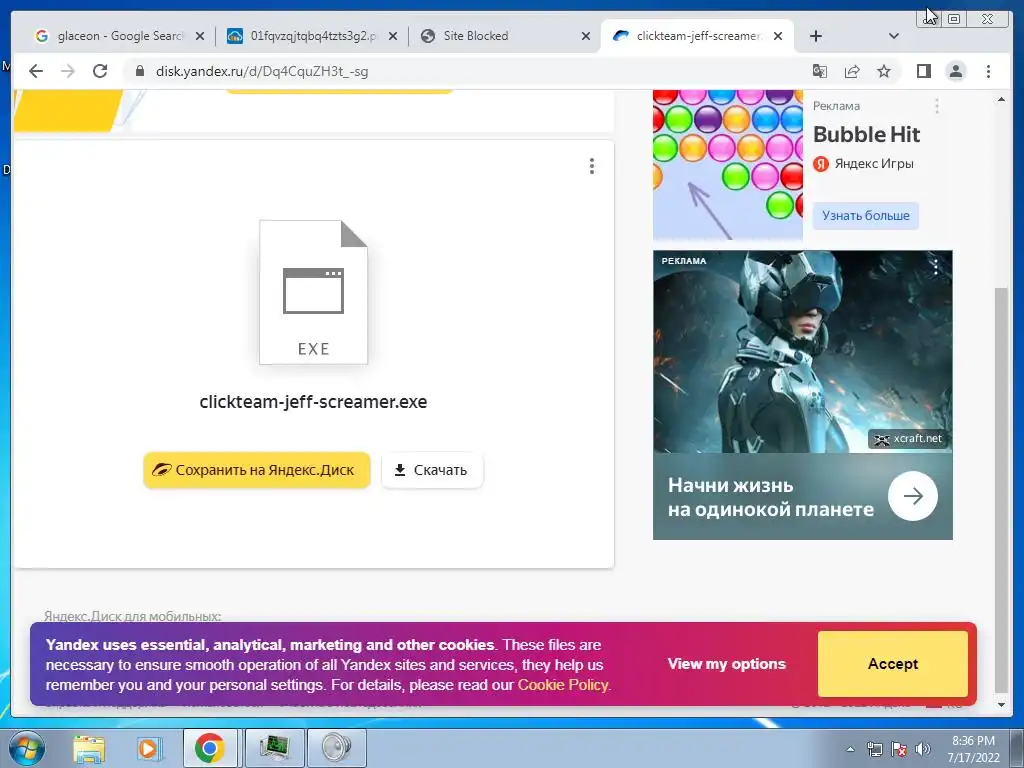Close the 01fqvzqjtqbq4tzts3g2 tab
This screenshot has height=768, width=1024.
tap(392, 36)
